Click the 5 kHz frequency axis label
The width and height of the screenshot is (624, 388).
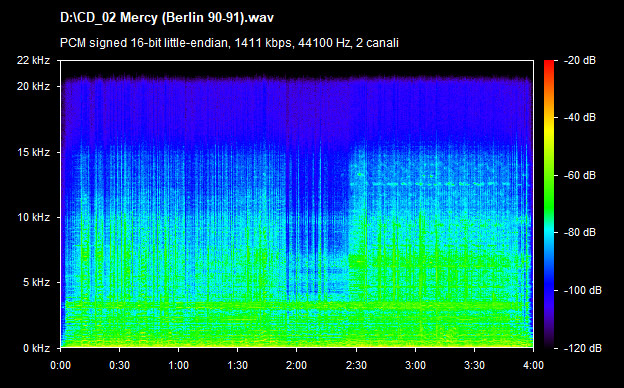point(36,283)
